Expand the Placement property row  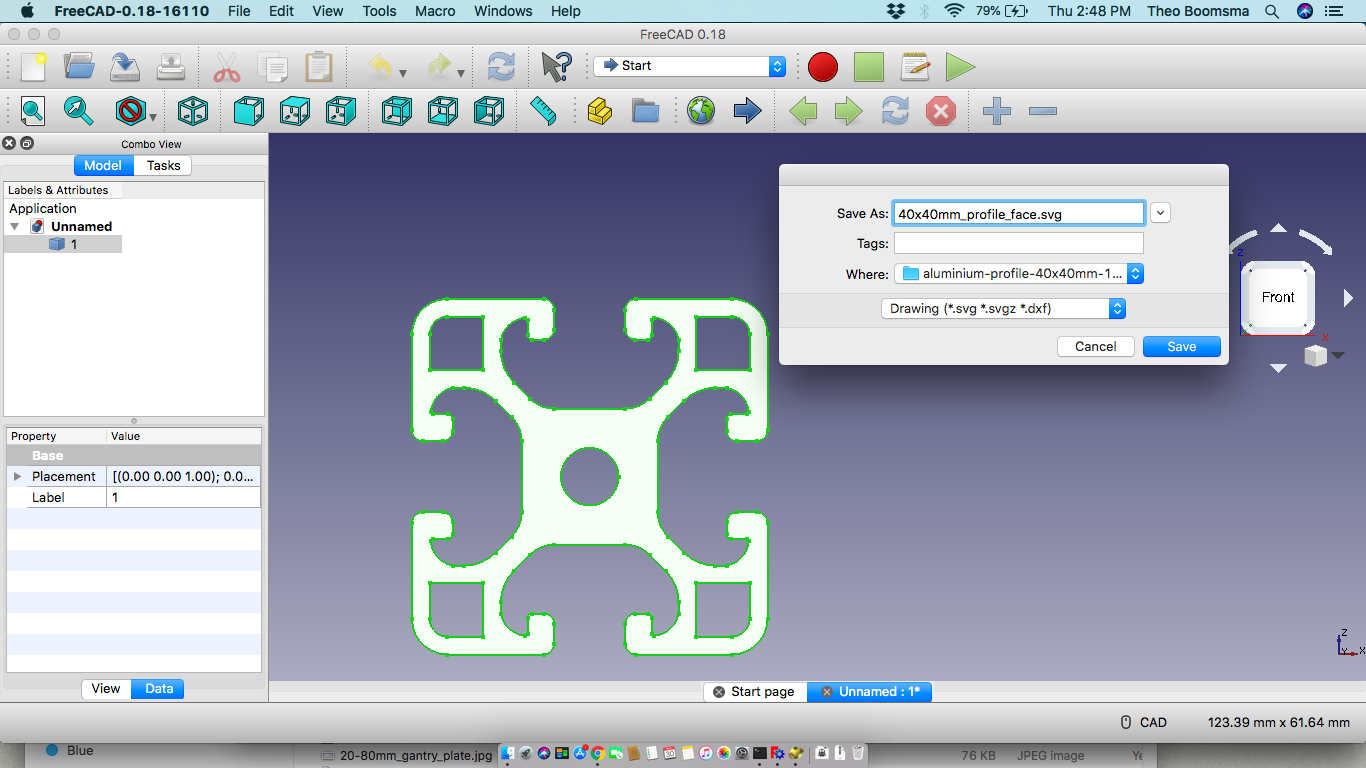point(16,476)
